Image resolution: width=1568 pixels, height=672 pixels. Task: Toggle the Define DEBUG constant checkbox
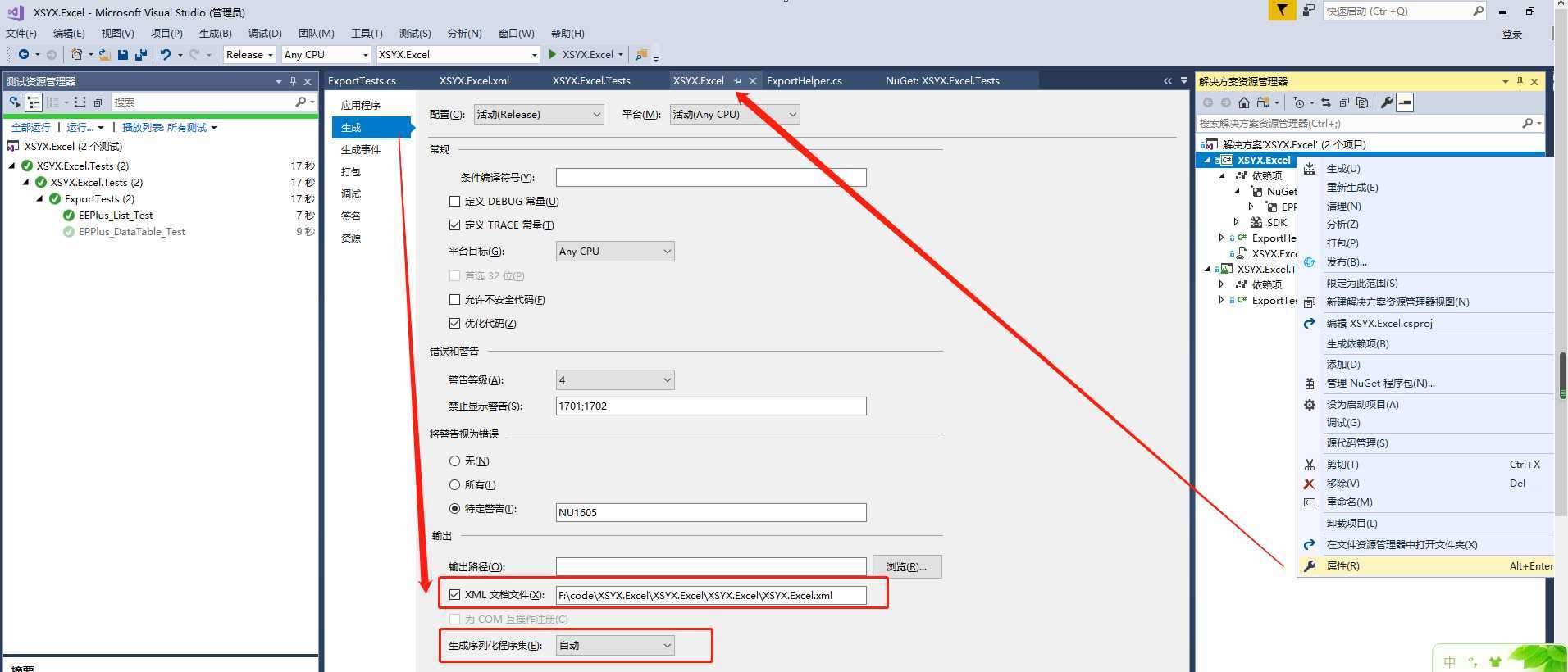[x=454, y=201]
